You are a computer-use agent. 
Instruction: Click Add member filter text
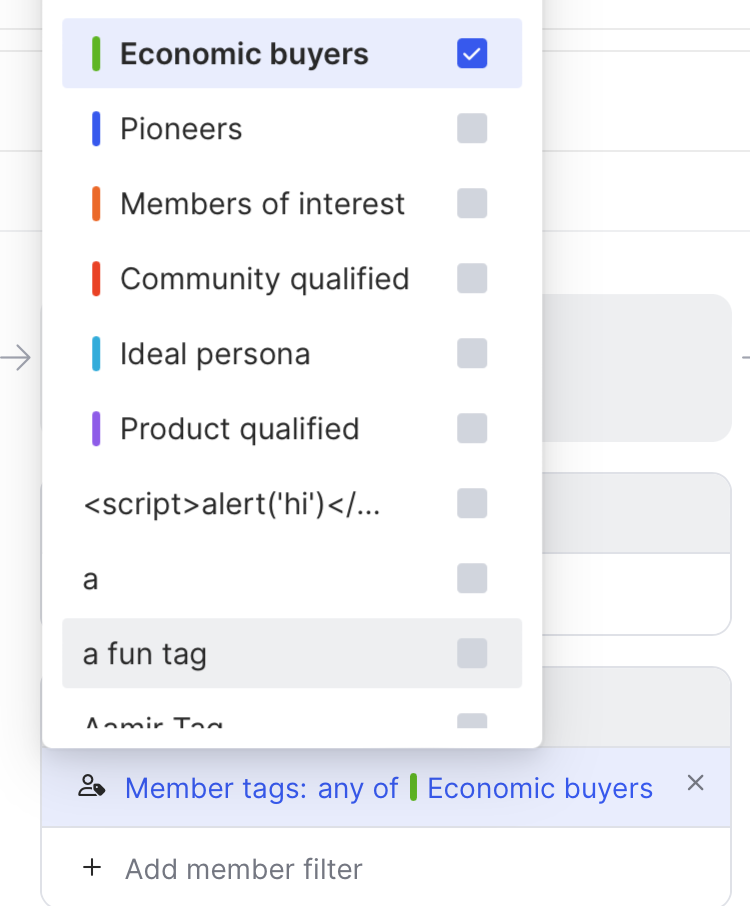(243, 869)
